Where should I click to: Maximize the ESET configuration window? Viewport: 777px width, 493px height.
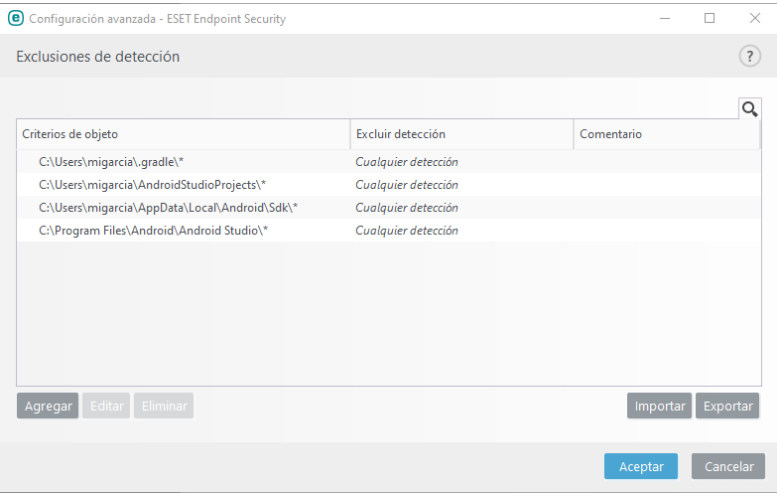coord(709,18)
